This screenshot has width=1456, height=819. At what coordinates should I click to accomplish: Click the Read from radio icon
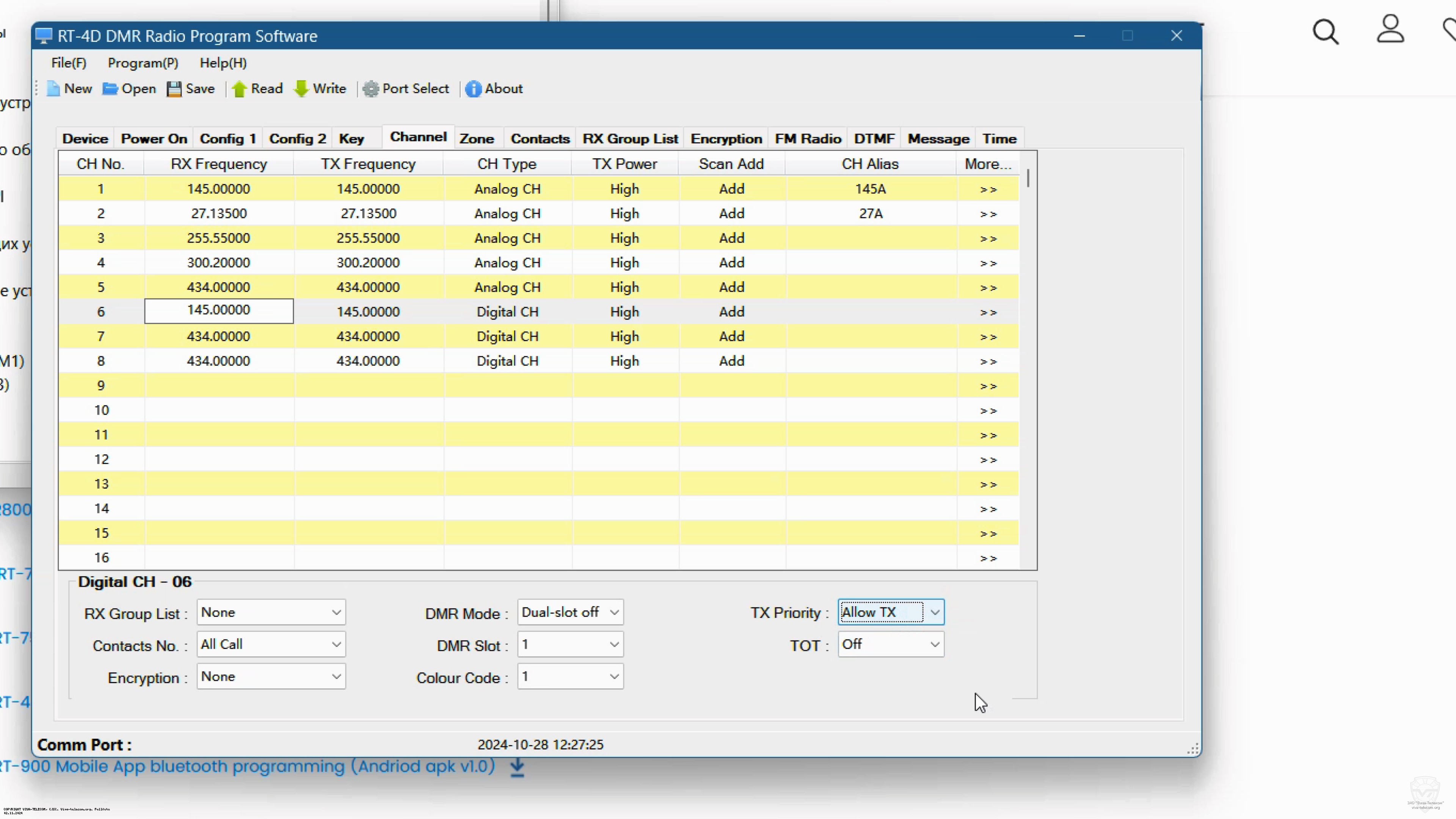(239, 89)
